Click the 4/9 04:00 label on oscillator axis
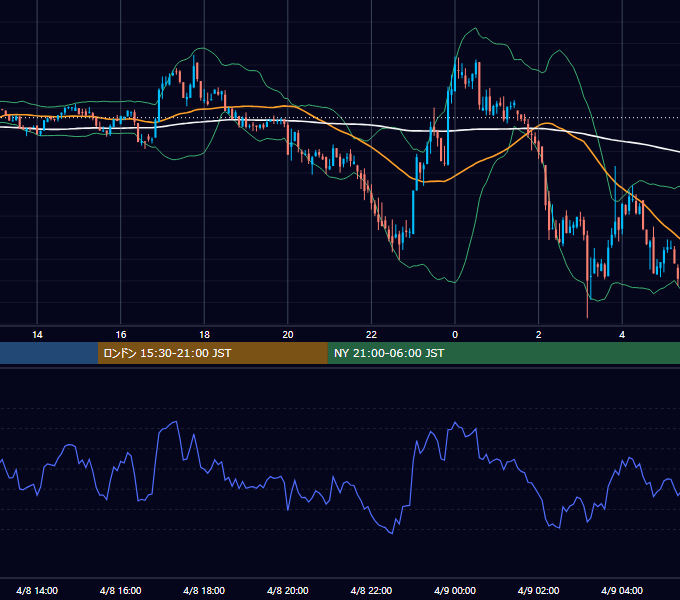Screen dimensions: 680x600 (622, 590)
